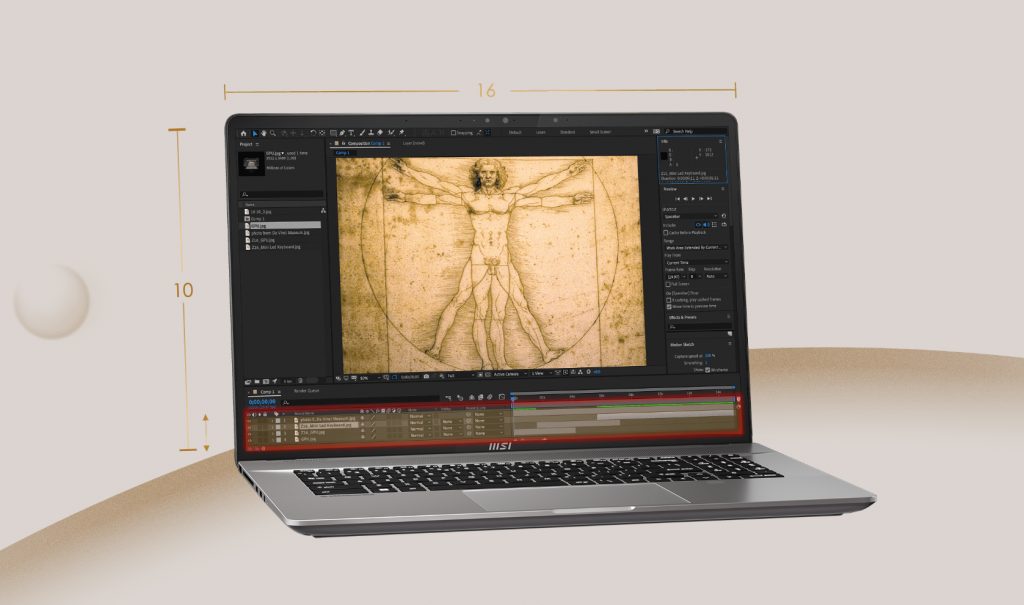Select the Zoom magnifier tool
This screenshot has height=605, width=1024.
tap(273, 133)
